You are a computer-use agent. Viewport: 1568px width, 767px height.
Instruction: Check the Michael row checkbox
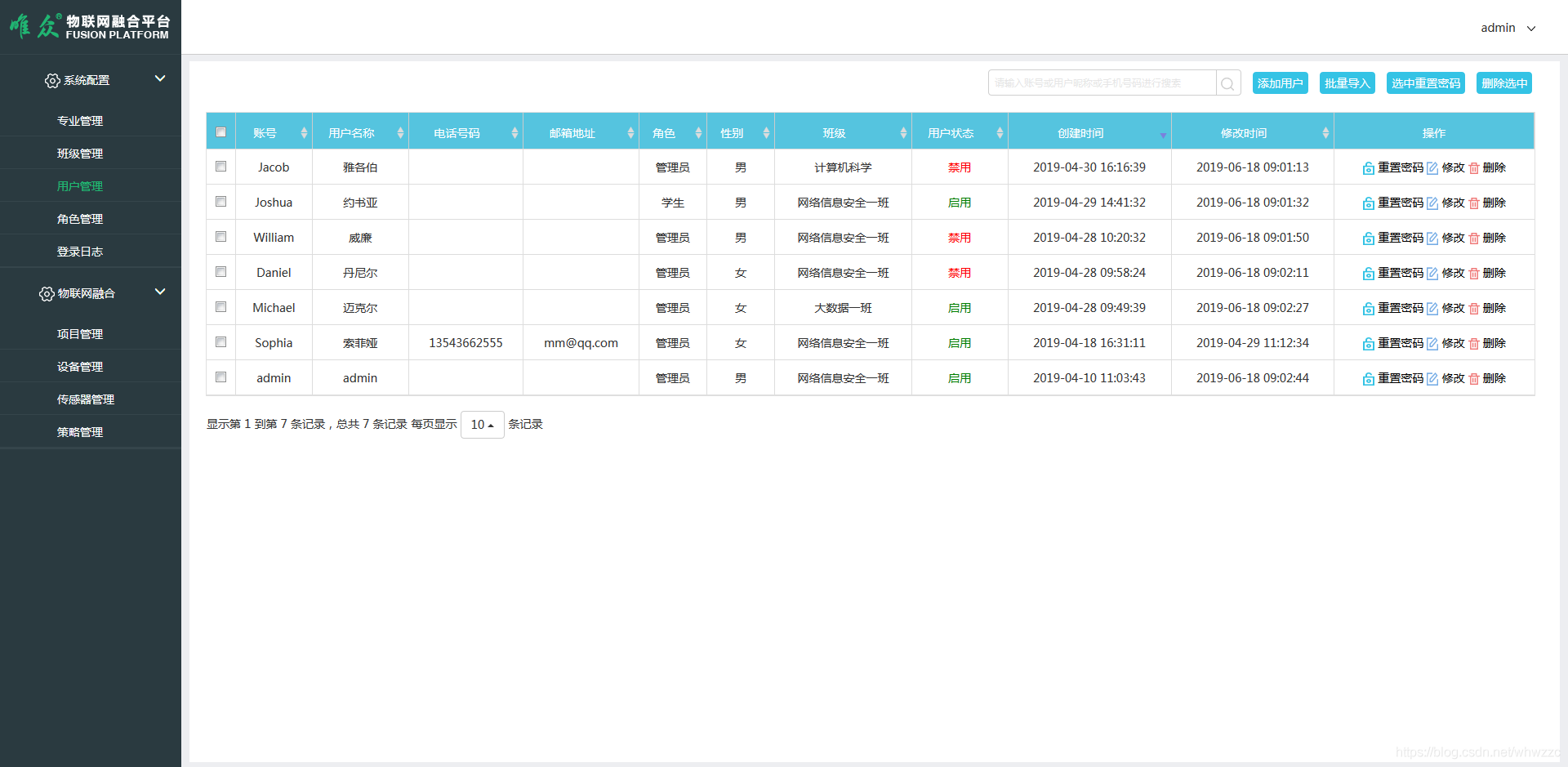pos(220,307)
